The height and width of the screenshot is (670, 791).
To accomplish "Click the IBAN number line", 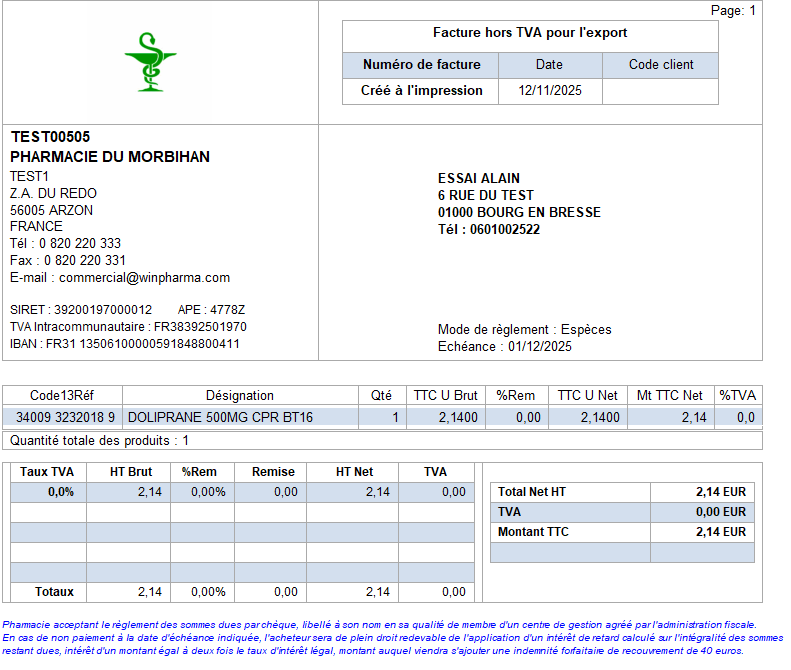I will pyautogui.click(x=125, y=344).
